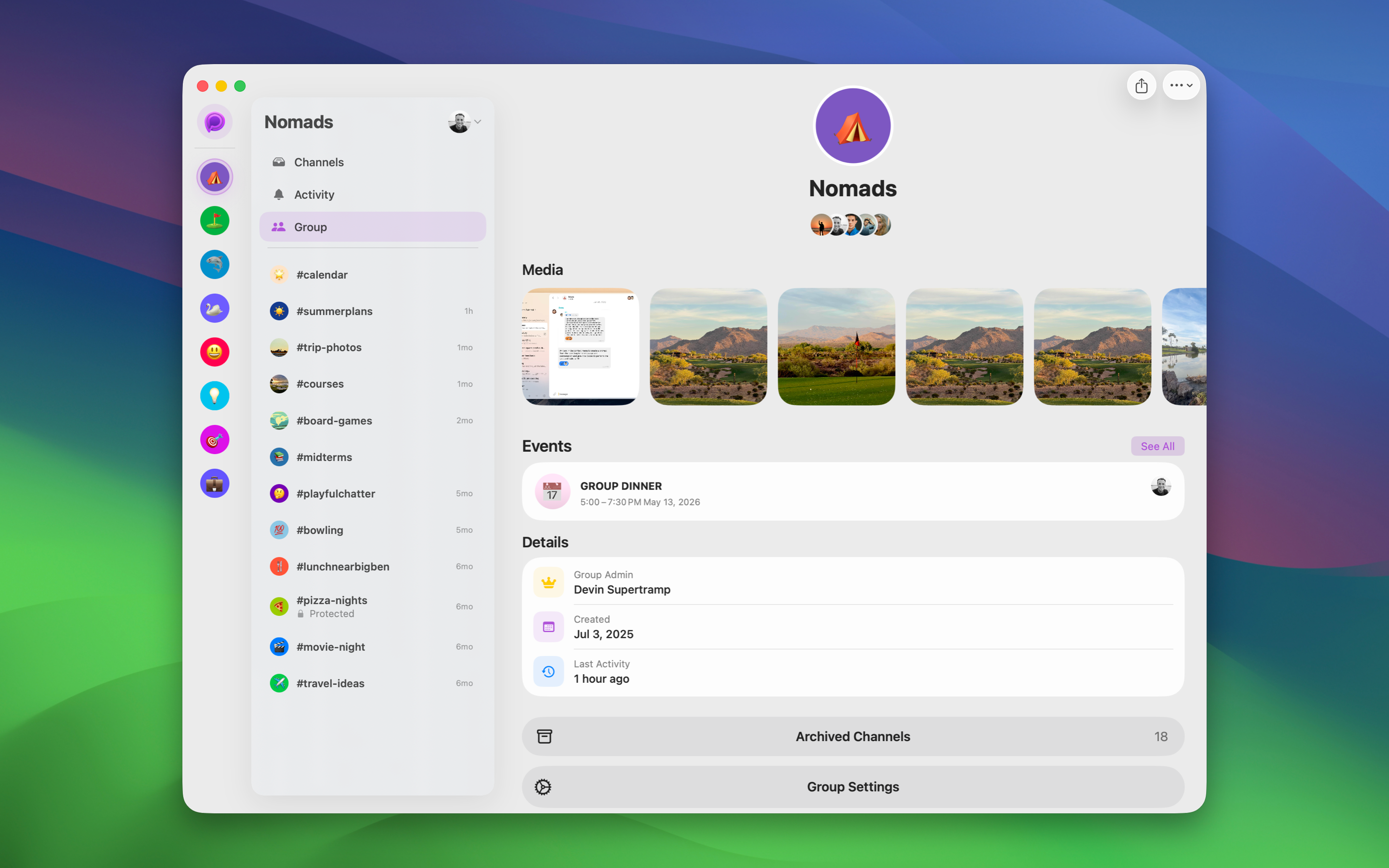Screen dimensions: 1389x868
Task: Click See All events
Action: click(1157, 446)
